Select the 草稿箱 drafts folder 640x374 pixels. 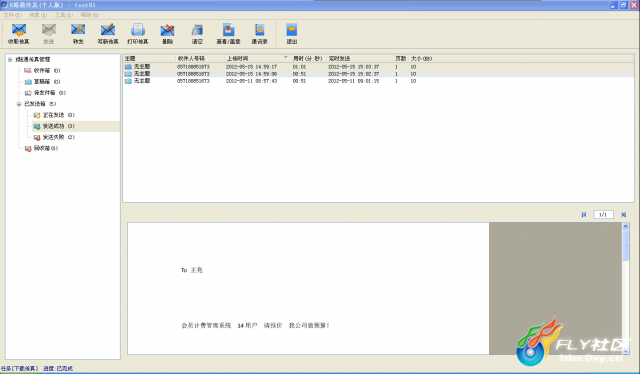coord(42,82)
